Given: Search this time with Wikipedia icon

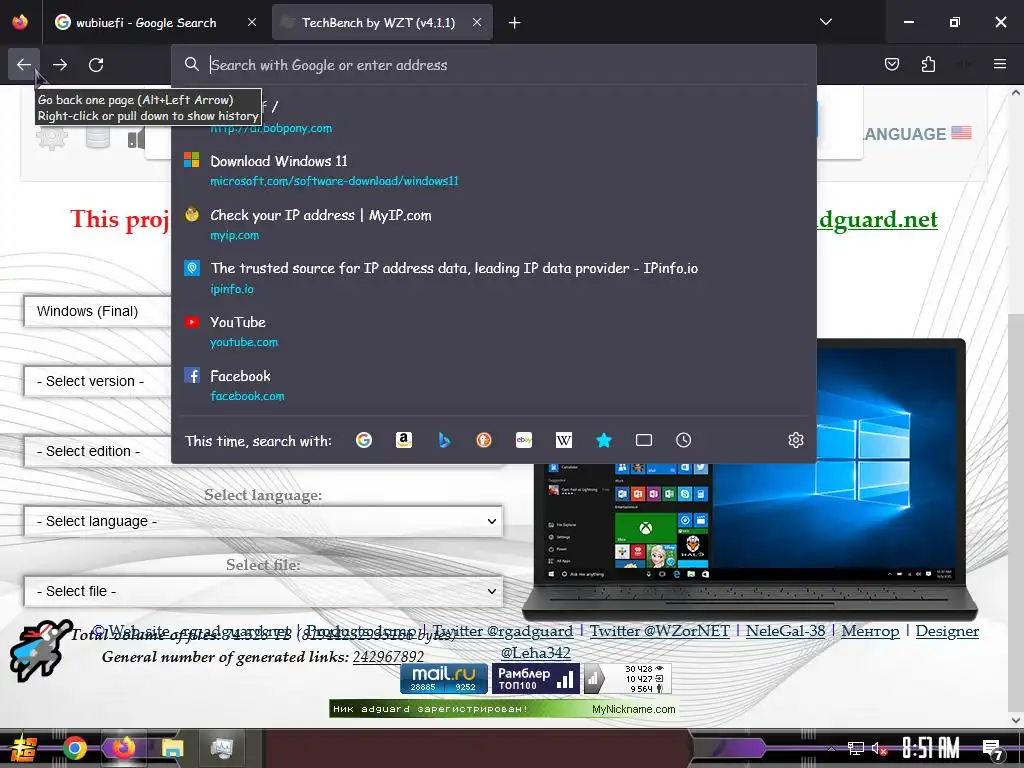Looking at the screenshot, I should click(x=564, y=440).
